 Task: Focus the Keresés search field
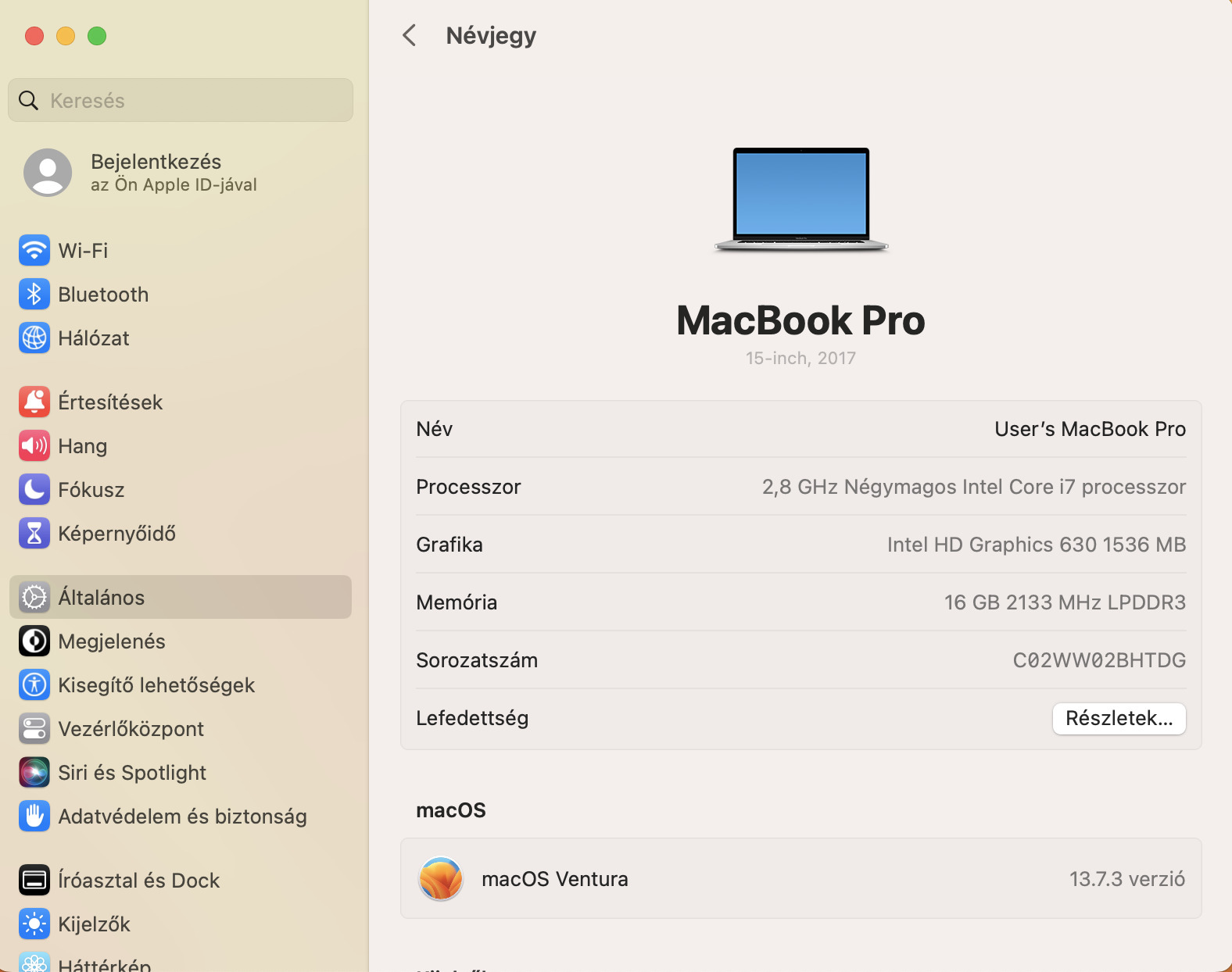[181, 100]
